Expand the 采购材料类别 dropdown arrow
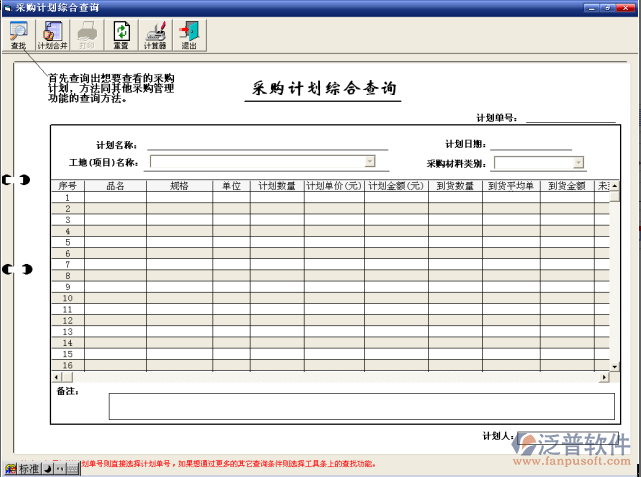Screen dimensions: 641x477 pyautogui.click(x=578, y=163)
